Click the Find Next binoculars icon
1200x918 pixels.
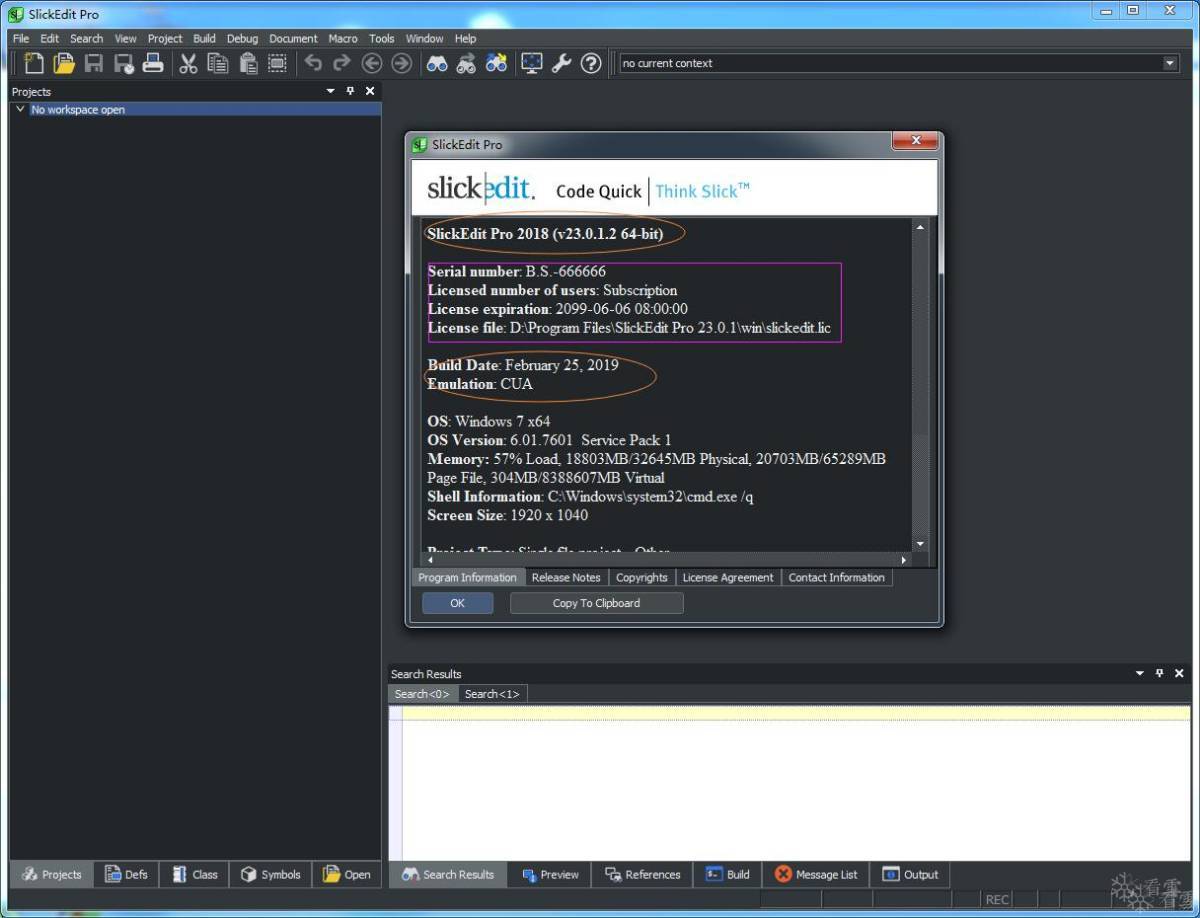(x=466, y=63)
